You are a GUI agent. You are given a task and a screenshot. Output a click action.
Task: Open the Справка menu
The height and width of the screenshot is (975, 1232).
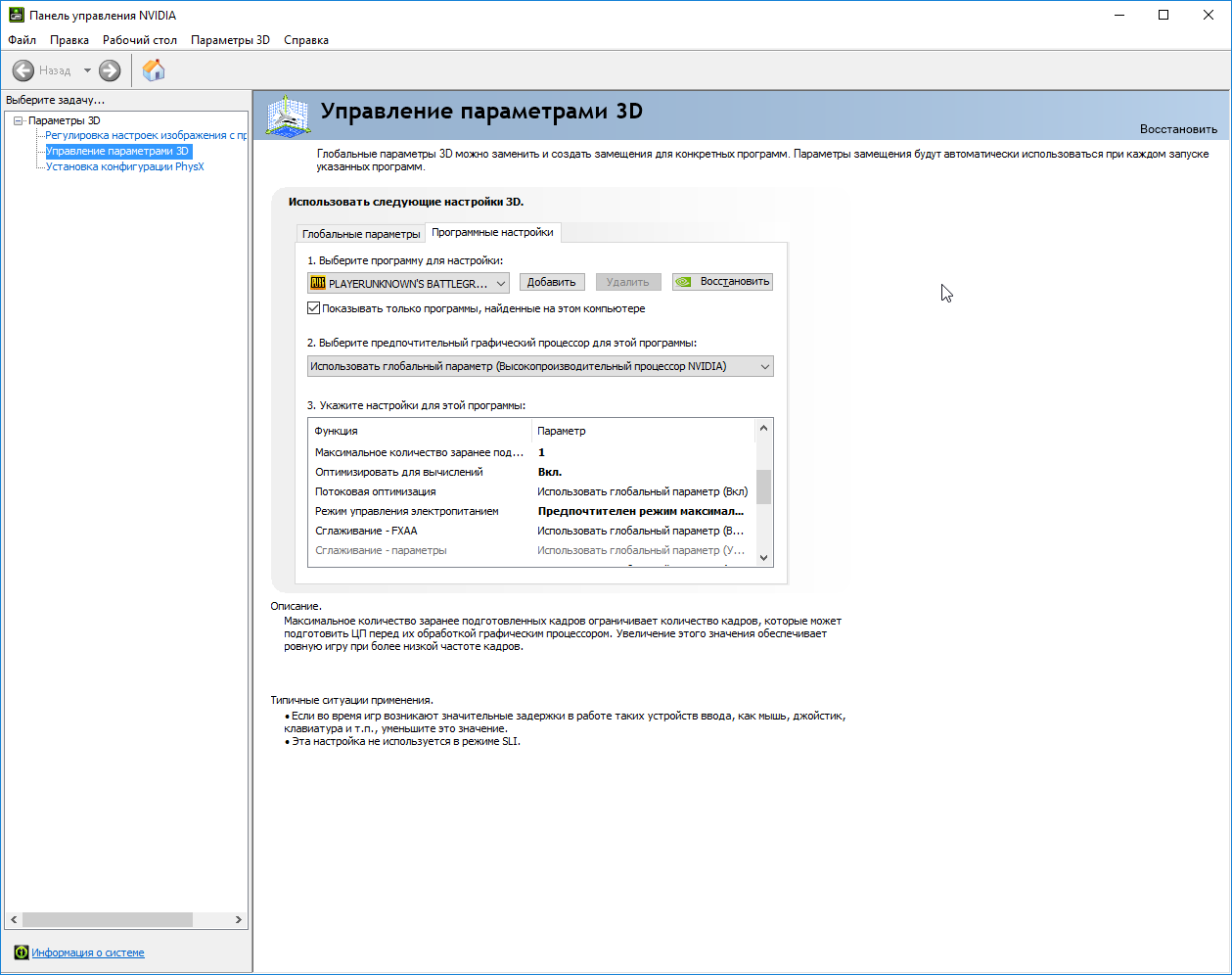(x=306, y=40)
